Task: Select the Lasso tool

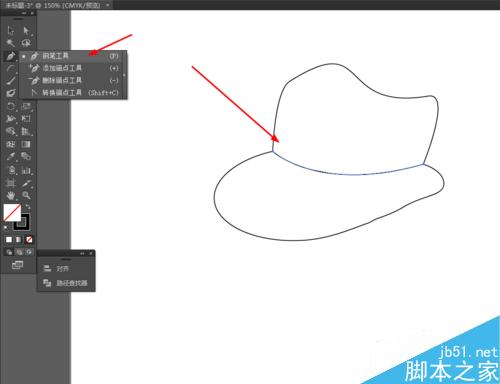Action: pyautogui.click(x=26, y=43)
